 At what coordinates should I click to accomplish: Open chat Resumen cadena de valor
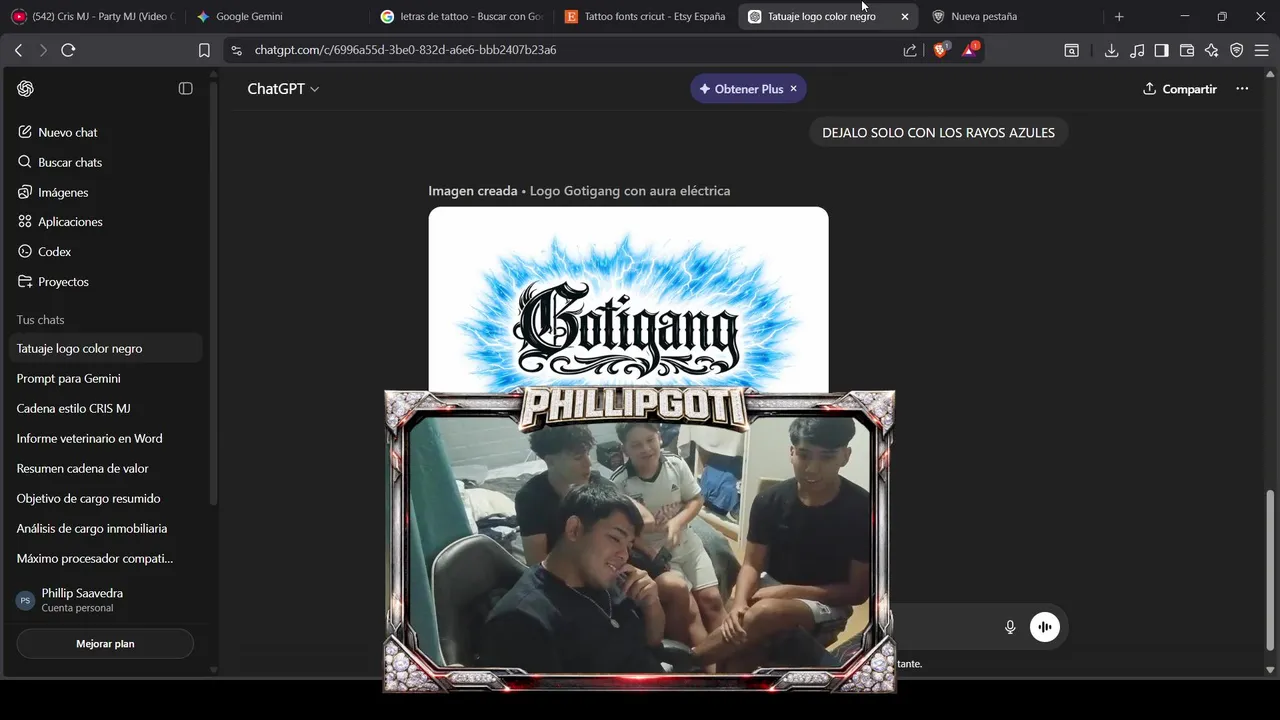pyautogui.click(x=105, y=468)
